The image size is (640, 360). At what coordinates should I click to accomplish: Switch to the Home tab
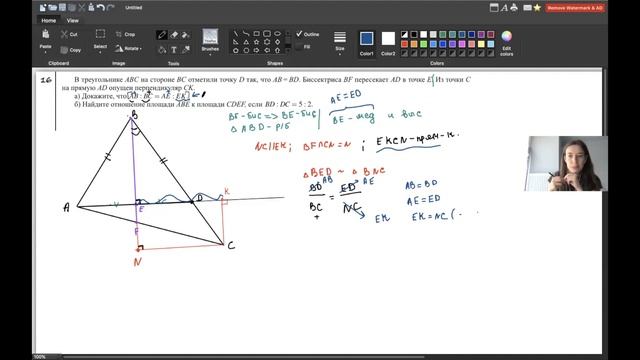(x=49, y=20)
